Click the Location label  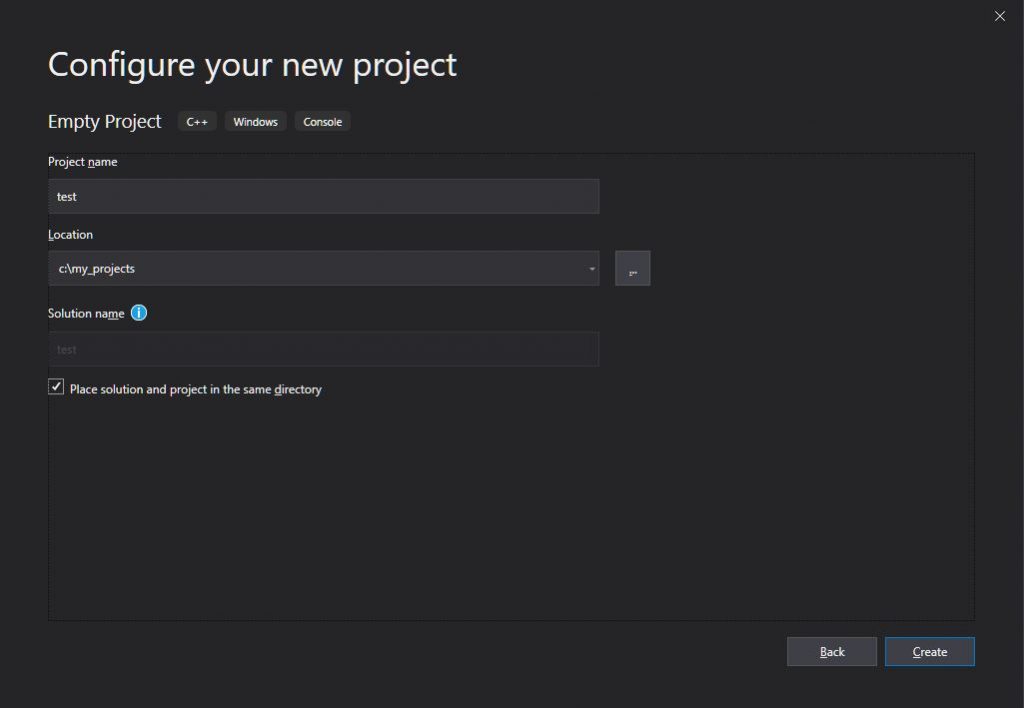click(70, 234)
